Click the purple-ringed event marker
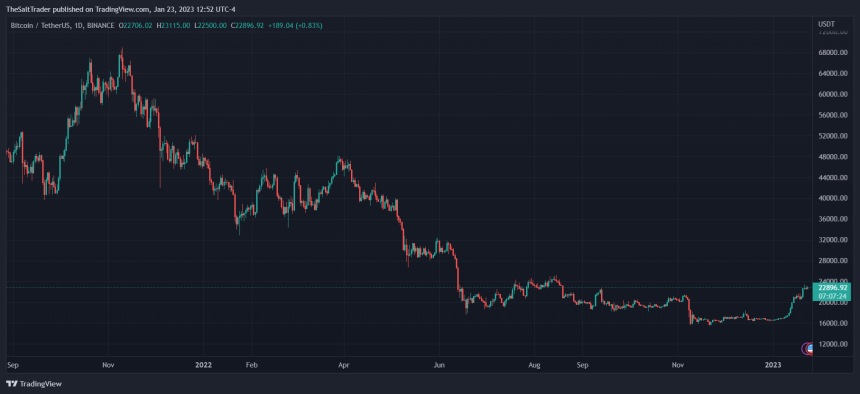This screenshot has width=860, height=394. click(805, 348)
